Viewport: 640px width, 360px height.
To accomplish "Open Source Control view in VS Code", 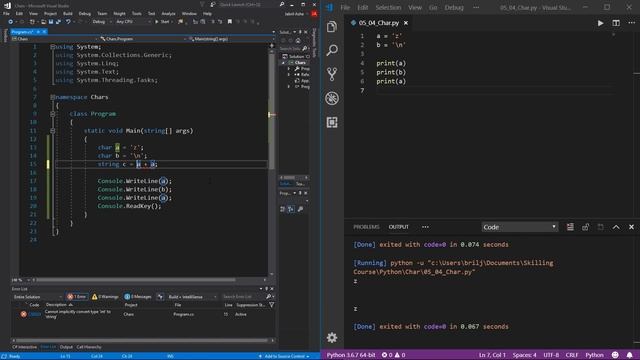I will 332,74.
